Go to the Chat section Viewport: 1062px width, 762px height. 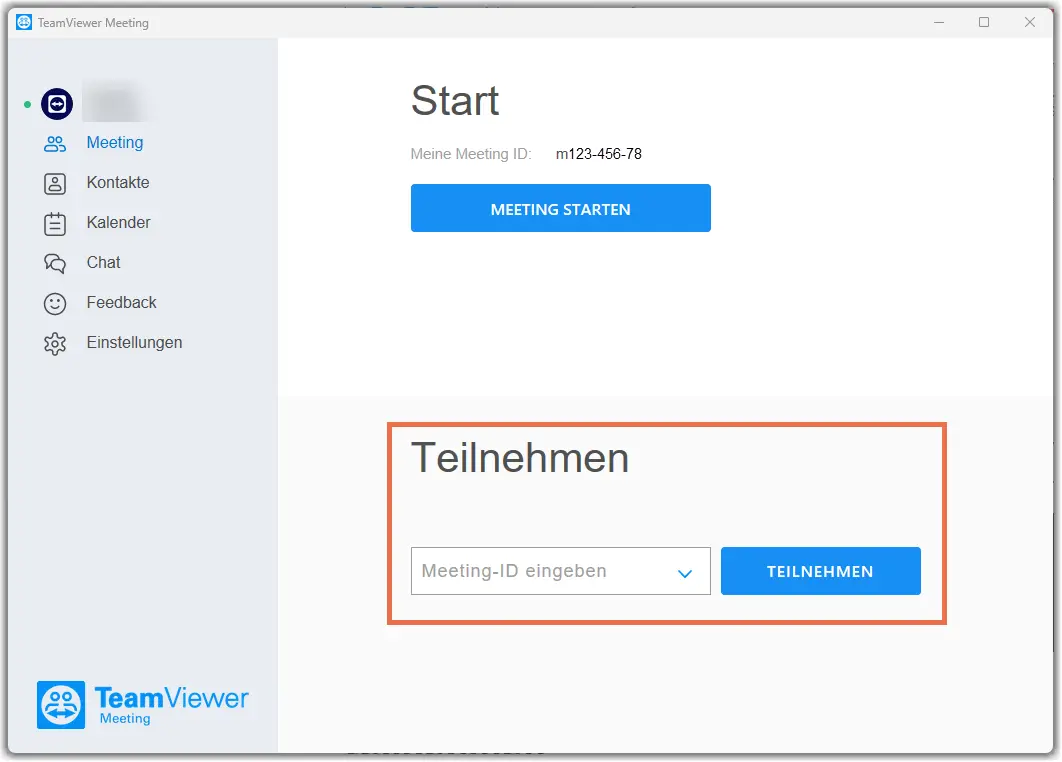pyautogui.click(x=103, y=262)
